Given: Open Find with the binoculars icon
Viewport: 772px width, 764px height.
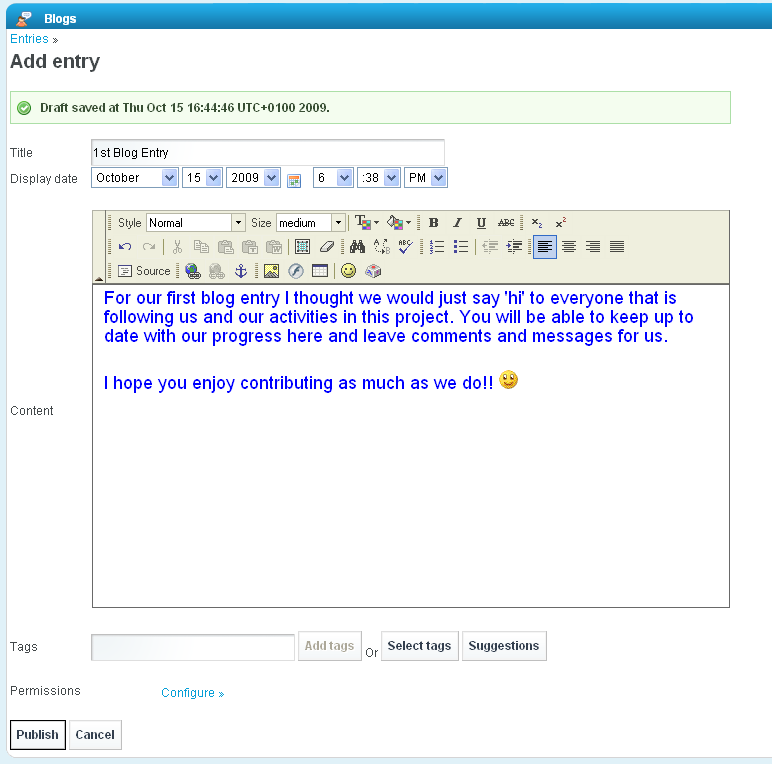Looking at the screenshot, I should (357, 247).
